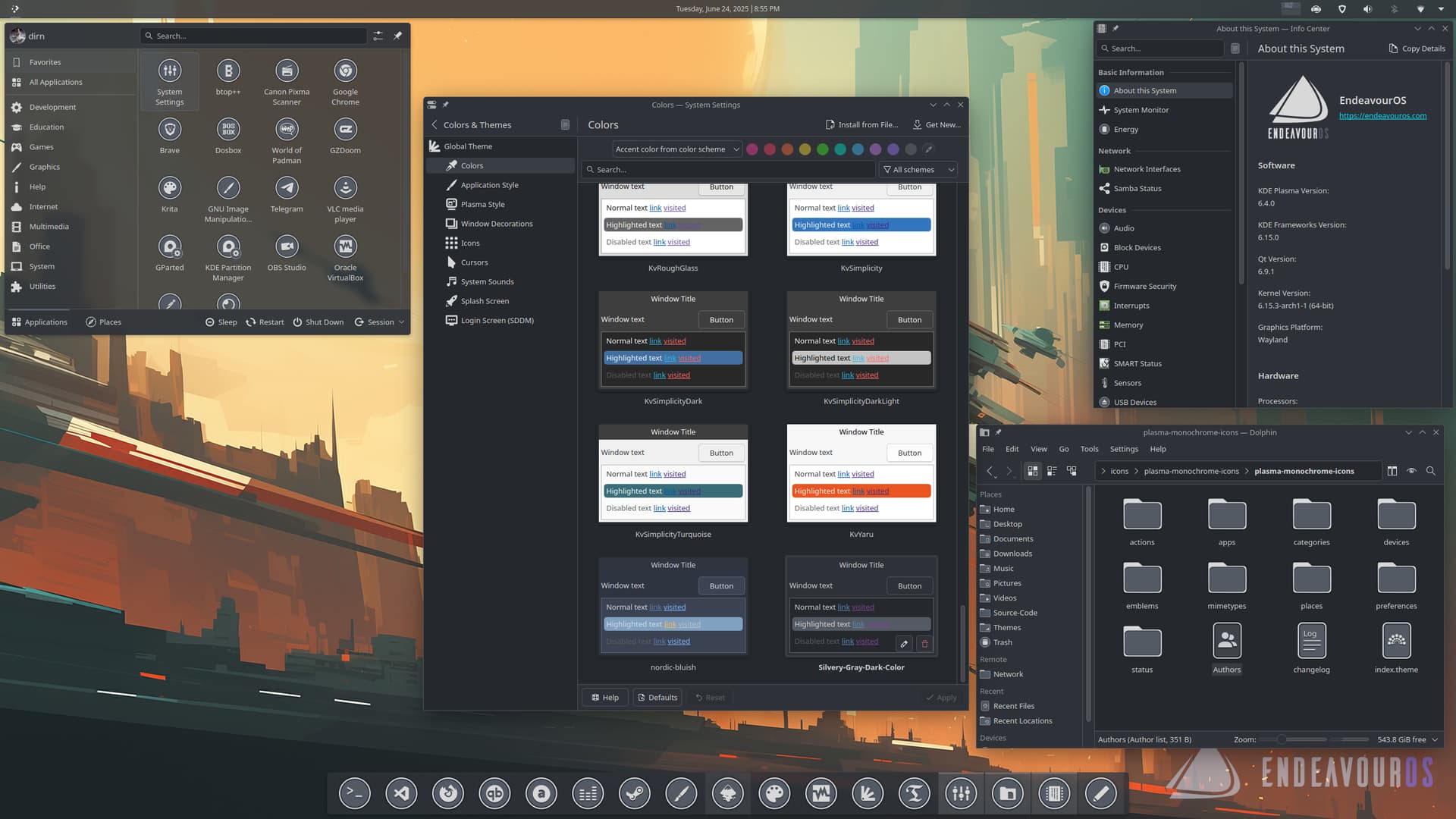Expand the Session menu in the launcher

pyautogui.click(x=380, y=322)
